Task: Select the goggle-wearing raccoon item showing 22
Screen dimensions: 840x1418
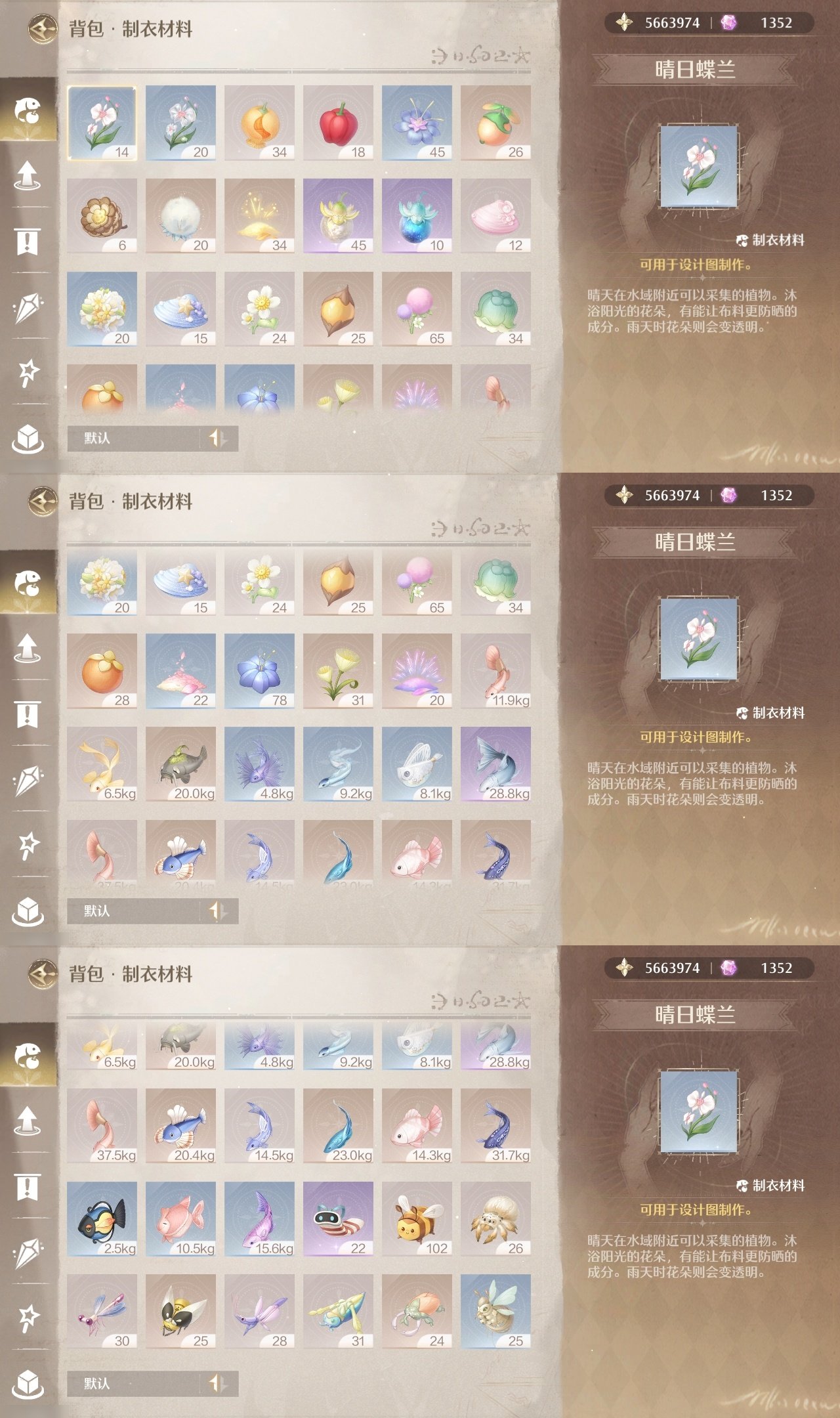Action: coord(338,1219)
